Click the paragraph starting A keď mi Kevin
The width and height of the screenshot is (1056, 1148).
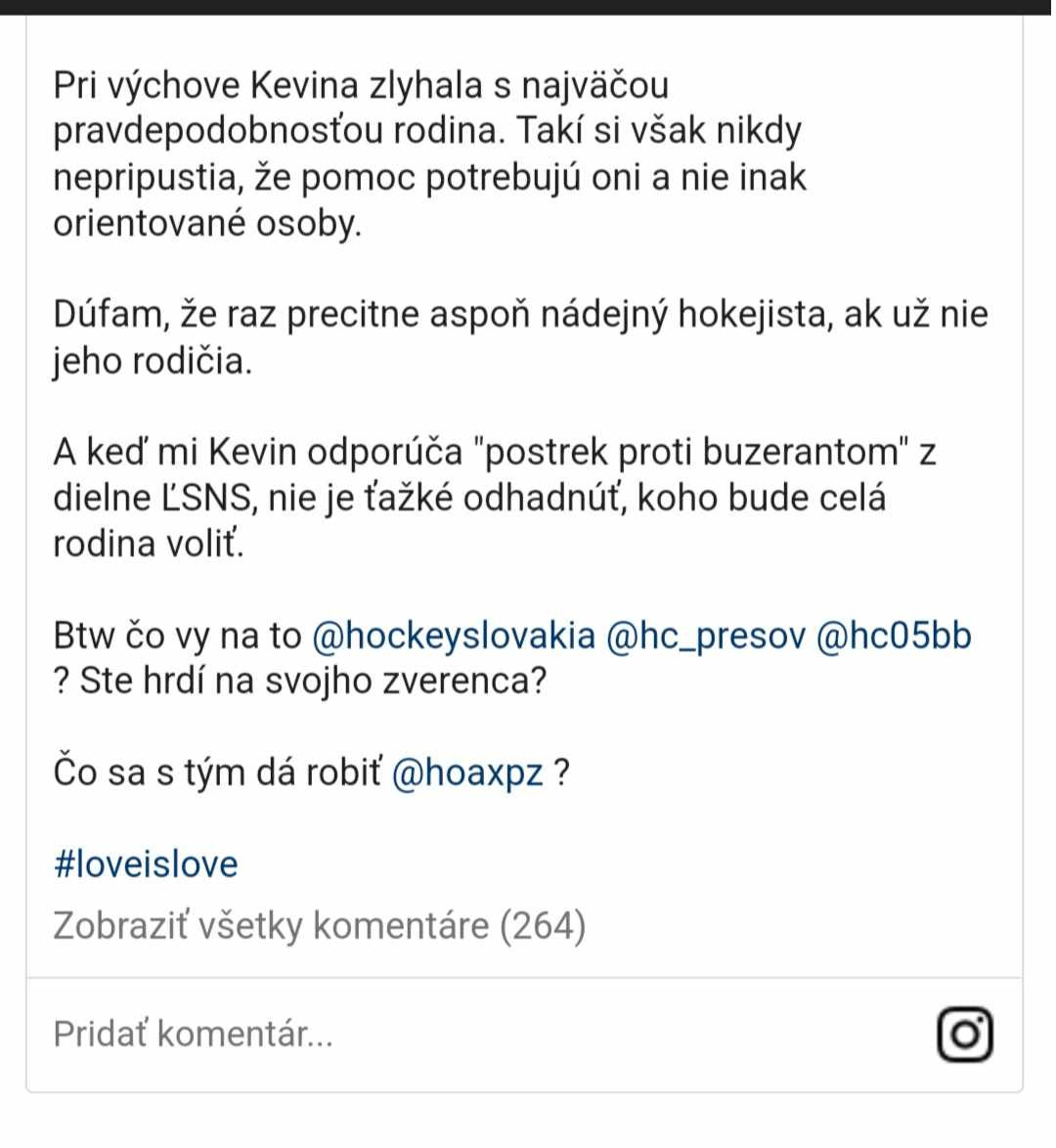click(495, 497)
